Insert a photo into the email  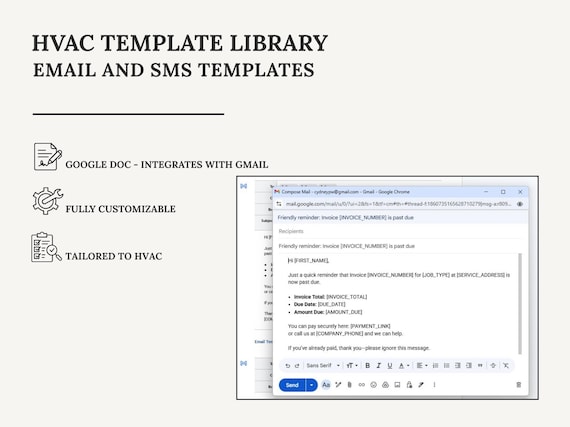[x=397, y=385]
